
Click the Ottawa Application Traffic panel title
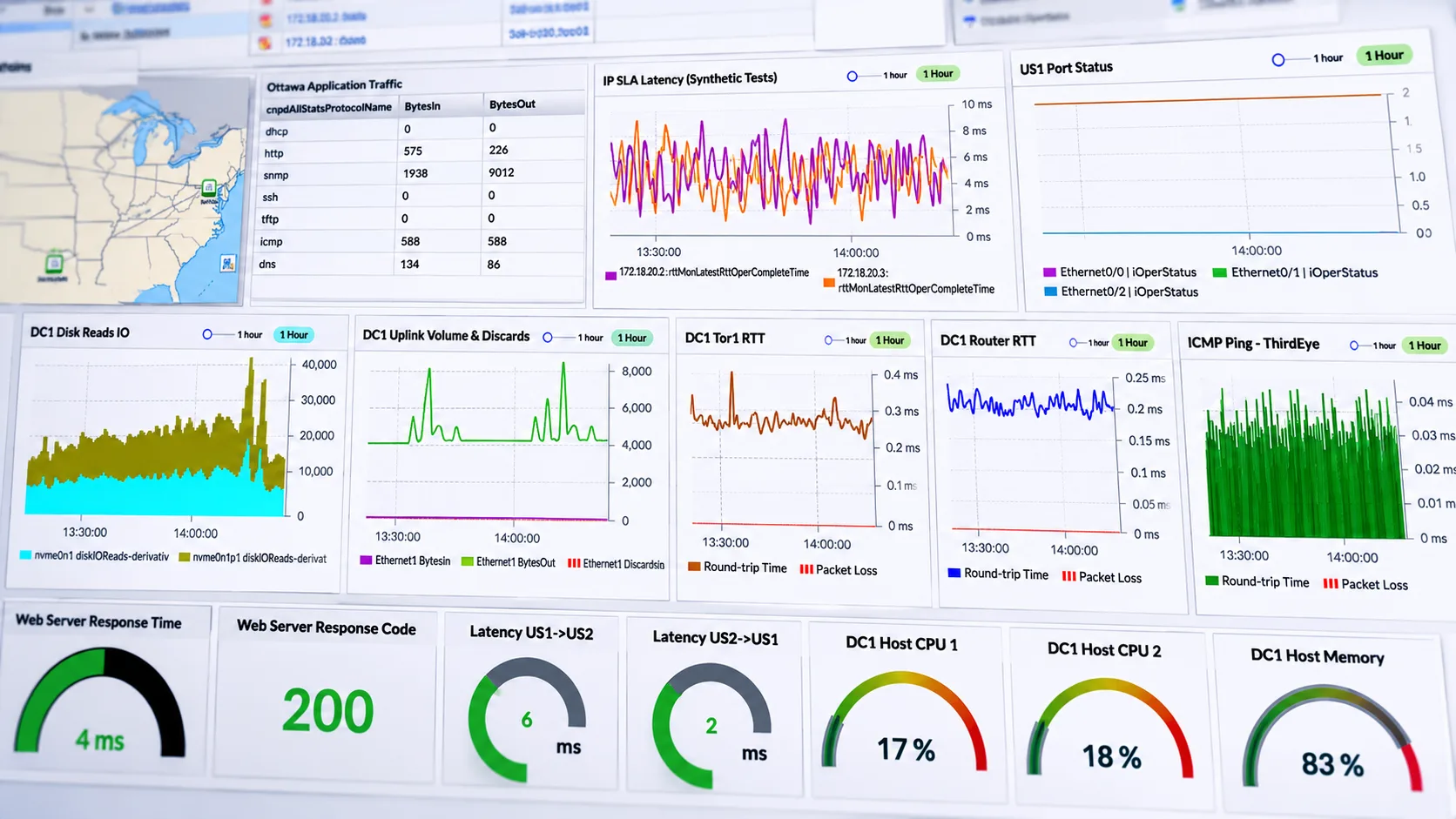pyautogui.click(x=334, y=85)
